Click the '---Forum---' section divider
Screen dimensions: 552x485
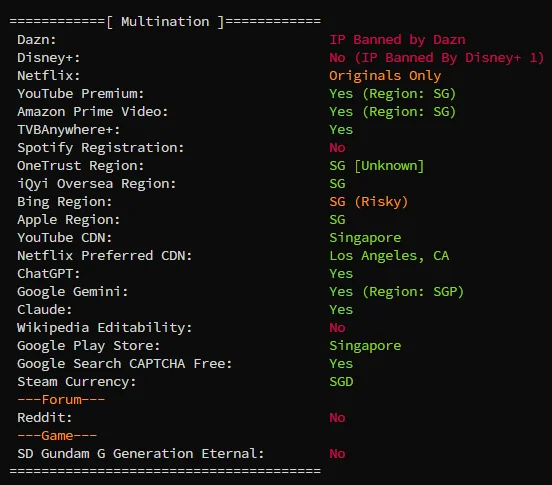[x=61, y=400]
